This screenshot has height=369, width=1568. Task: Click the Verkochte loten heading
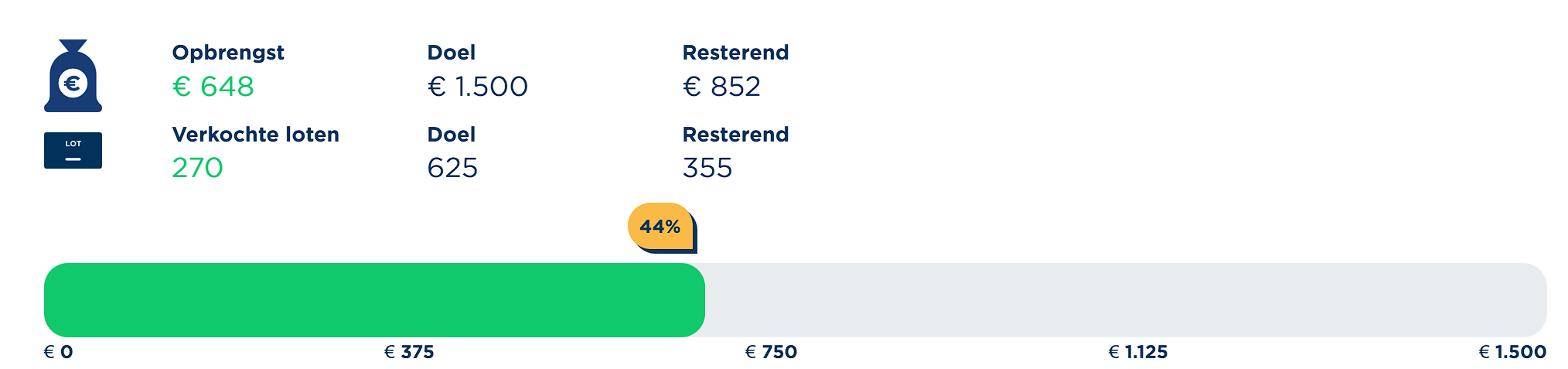pos(255,135)
